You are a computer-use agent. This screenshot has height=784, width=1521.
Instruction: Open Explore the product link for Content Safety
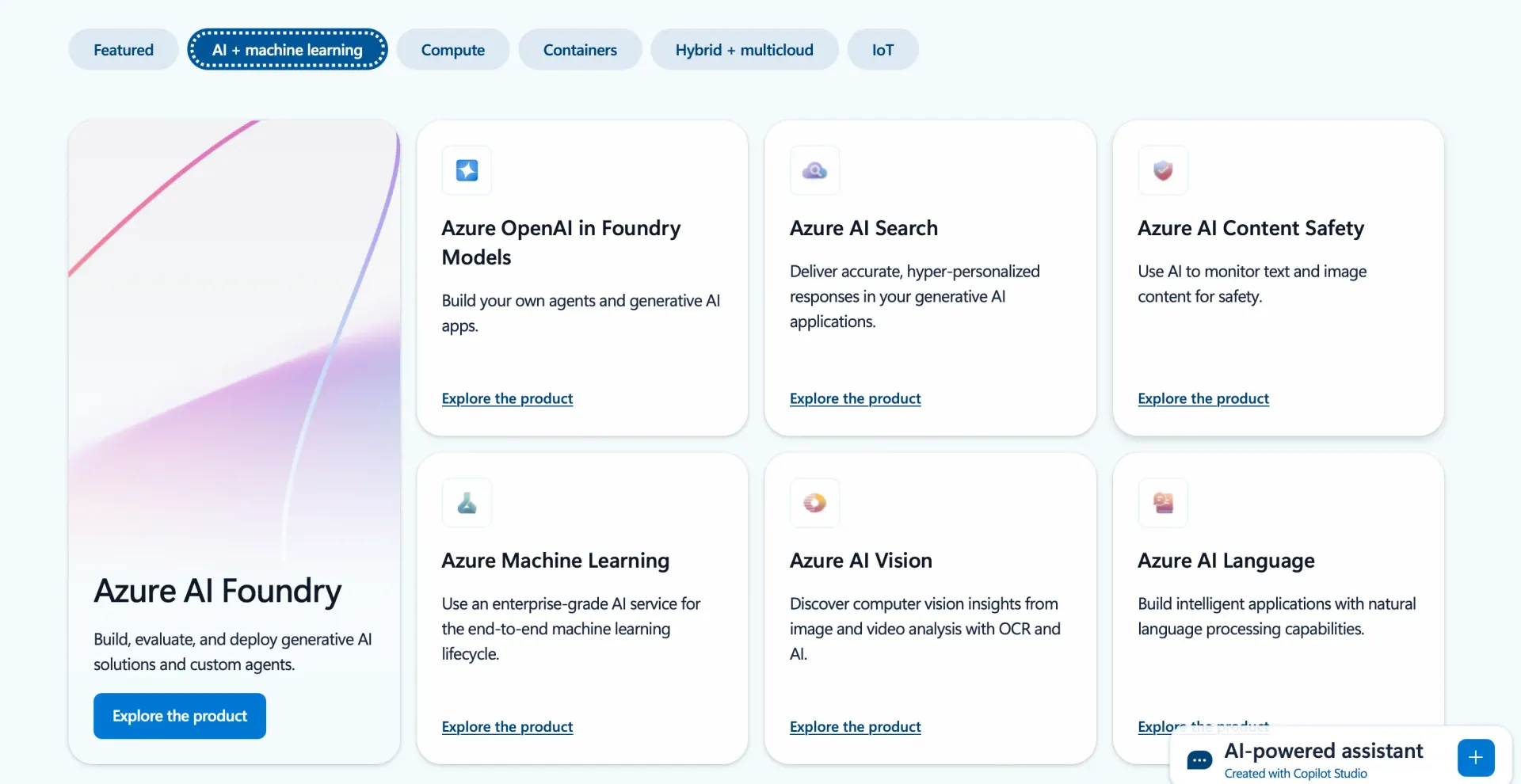tap(1203, 398)
